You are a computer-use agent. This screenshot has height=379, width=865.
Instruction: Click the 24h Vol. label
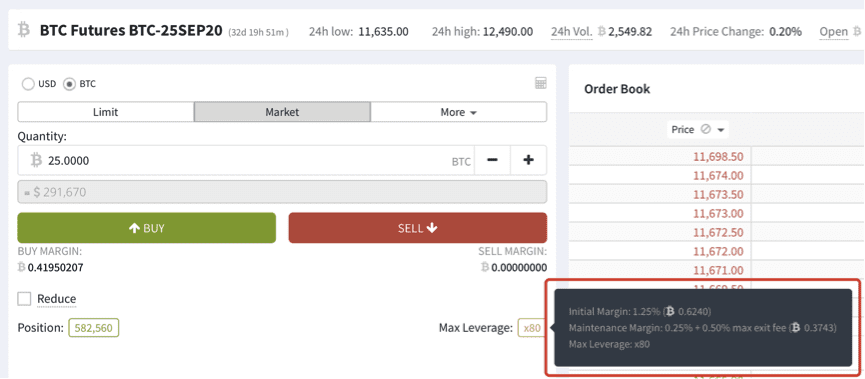[572, 31]
